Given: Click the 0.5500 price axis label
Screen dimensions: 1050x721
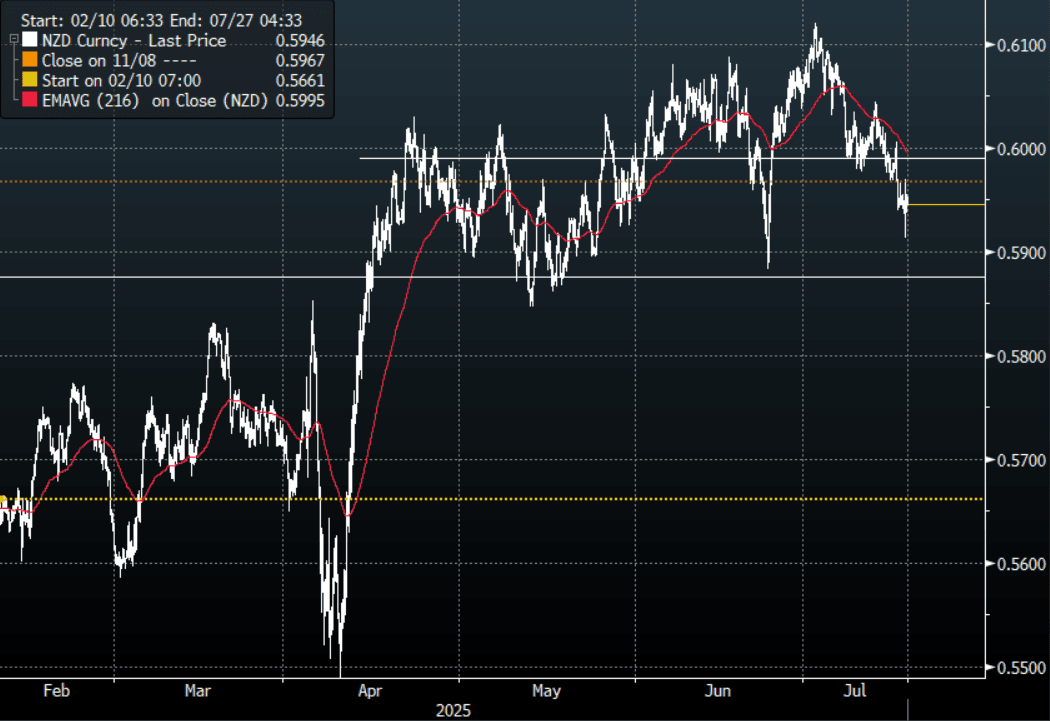Looking at the screenshot, I should click(x=1014, y=668).
